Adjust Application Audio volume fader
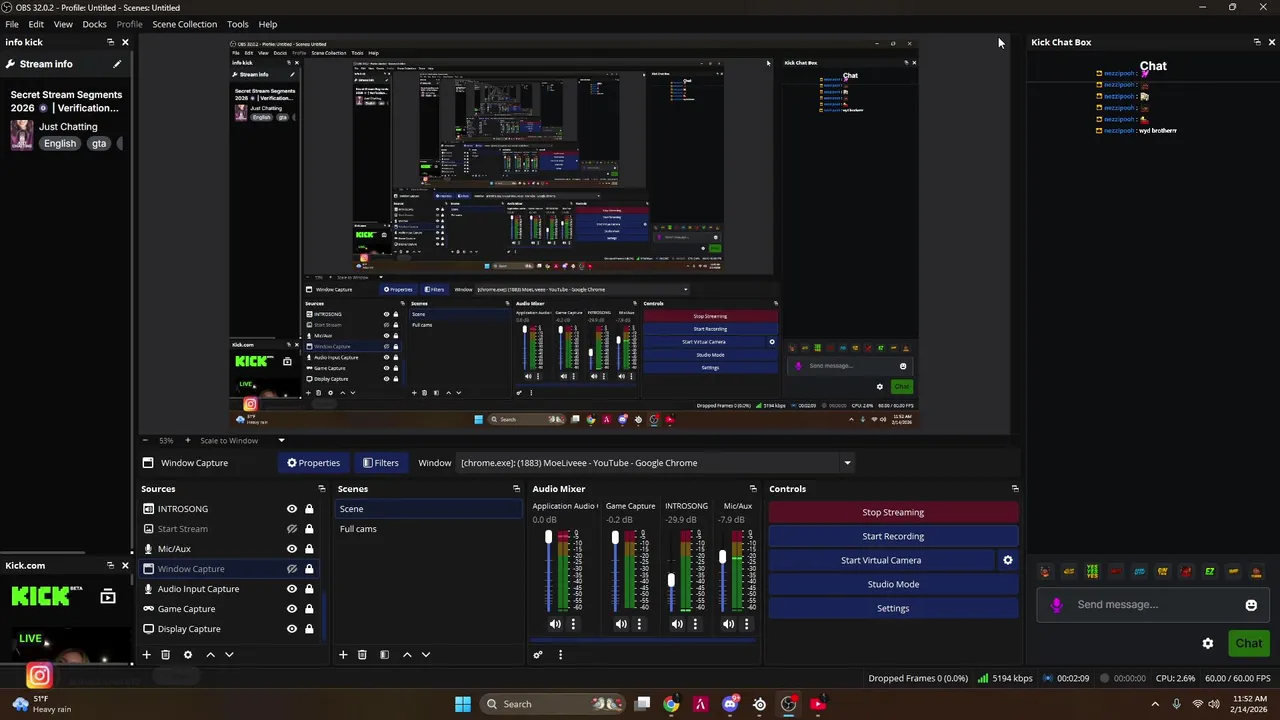The height and width of the screenshot is (720, 1280). point(548,538)
